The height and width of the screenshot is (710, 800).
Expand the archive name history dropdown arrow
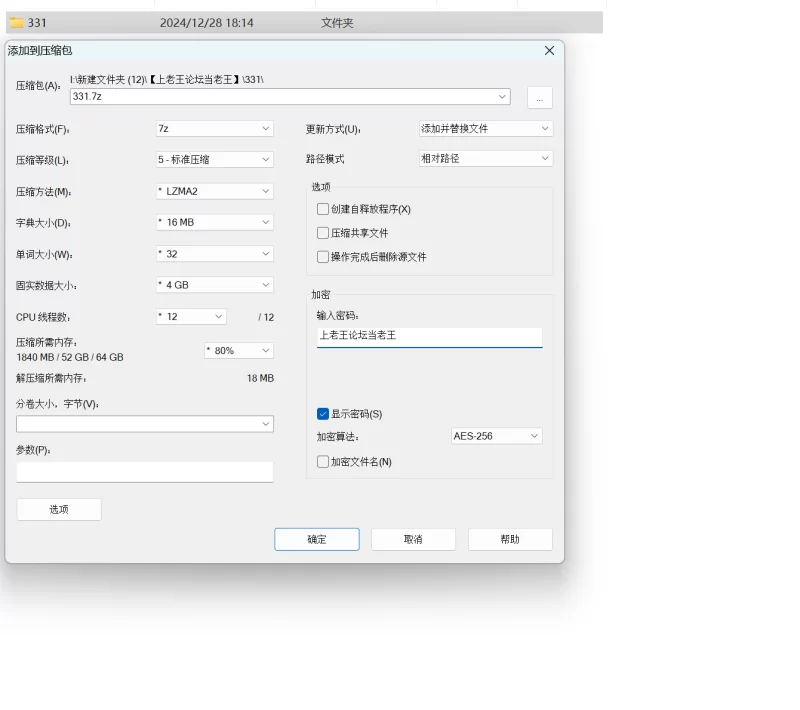pyautogui.click(x=502, y=96)
